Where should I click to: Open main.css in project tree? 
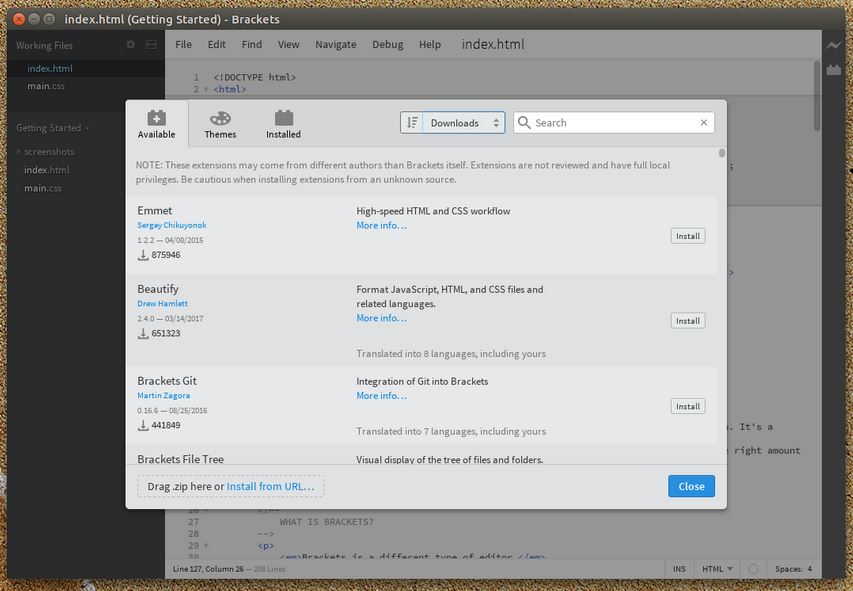coord(43,188)
